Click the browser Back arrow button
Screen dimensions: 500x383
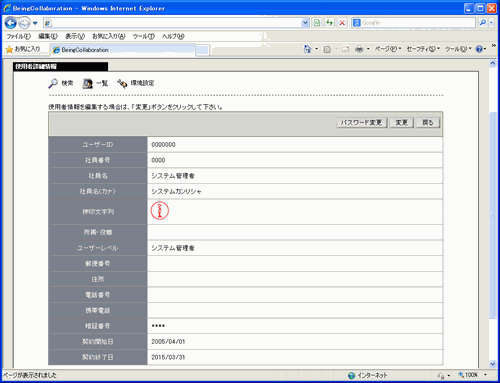(11, 23)
